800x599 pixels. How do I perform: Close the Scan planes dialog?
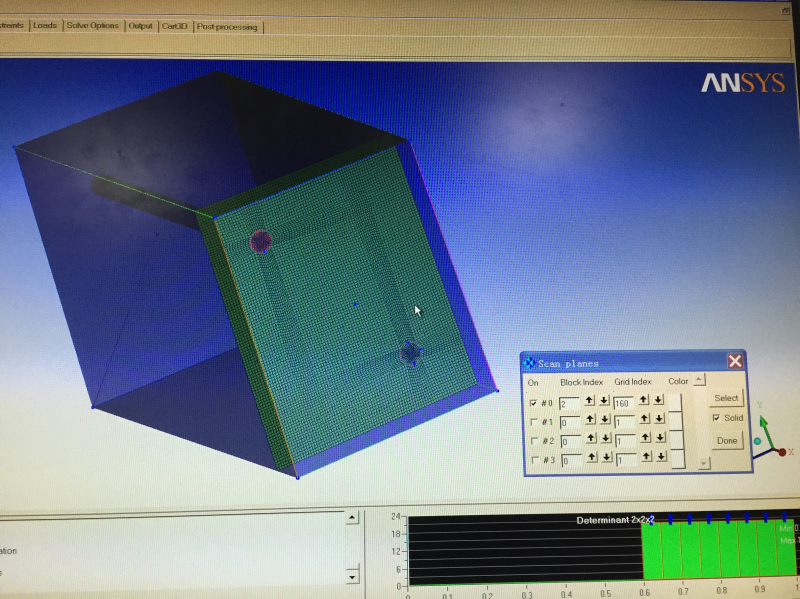[735, 361]
